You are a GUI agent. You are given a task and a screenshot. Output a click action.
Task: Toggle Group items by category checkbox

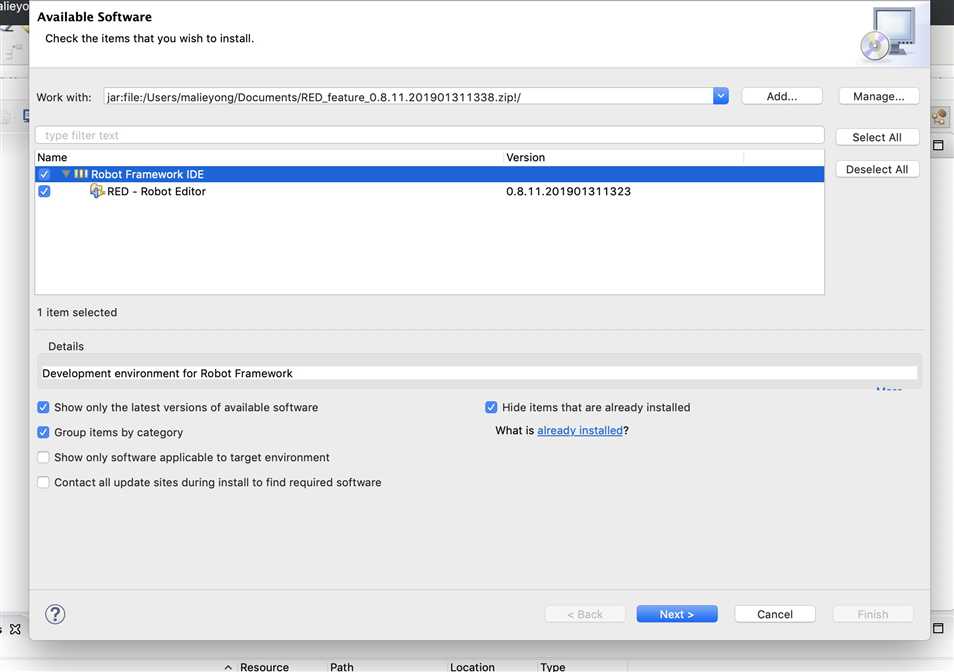pos(43,432)
